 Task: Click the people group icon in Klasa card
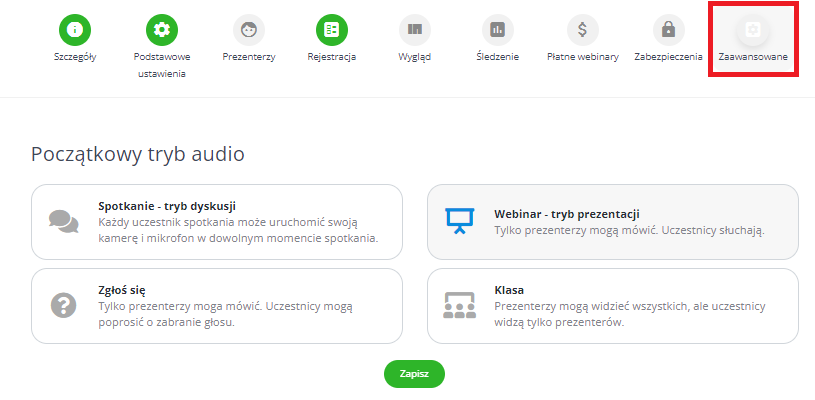pos(458,304)
